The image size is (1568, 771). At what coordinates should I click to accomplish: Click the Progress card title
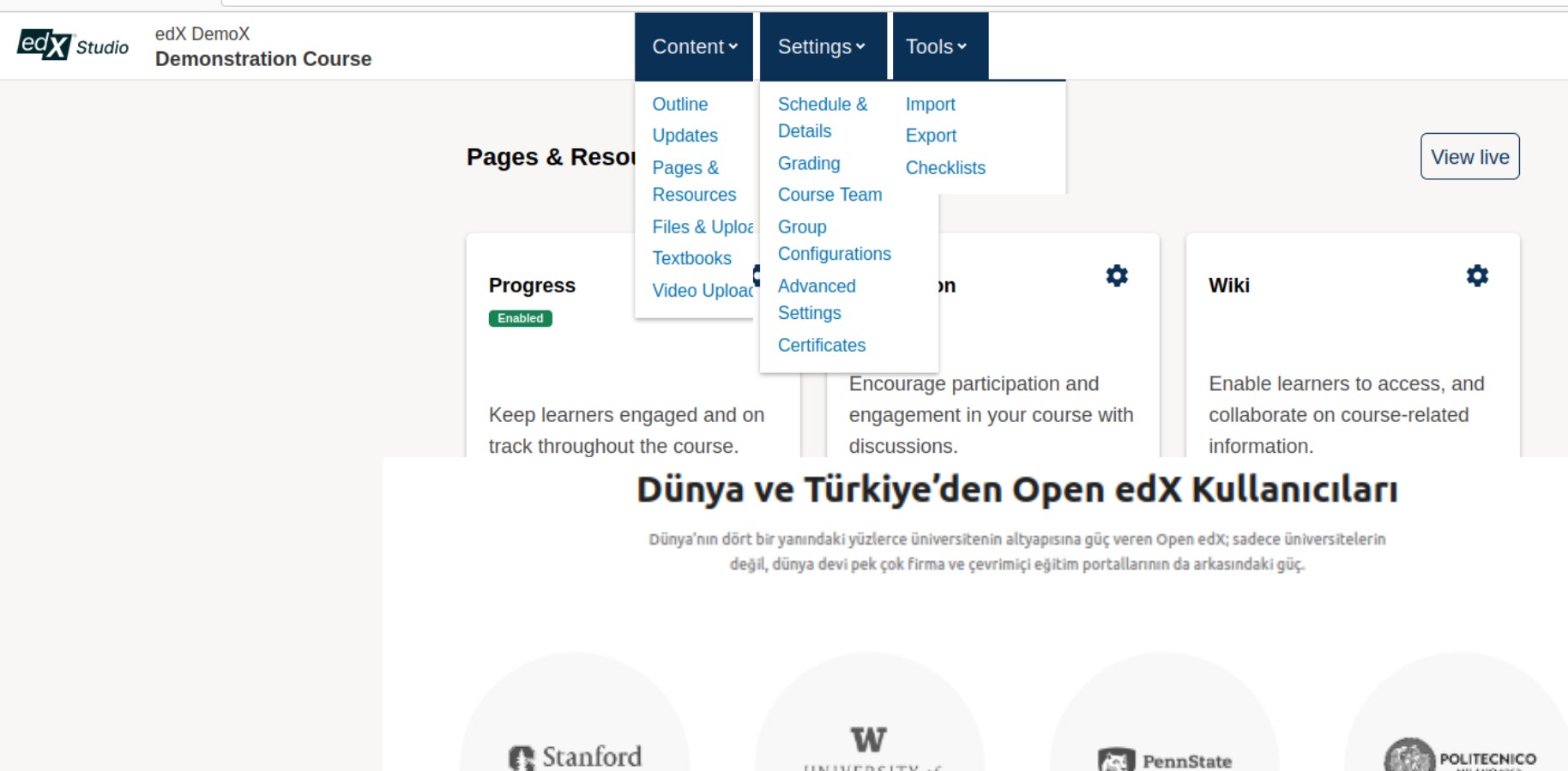click(532, 285)
